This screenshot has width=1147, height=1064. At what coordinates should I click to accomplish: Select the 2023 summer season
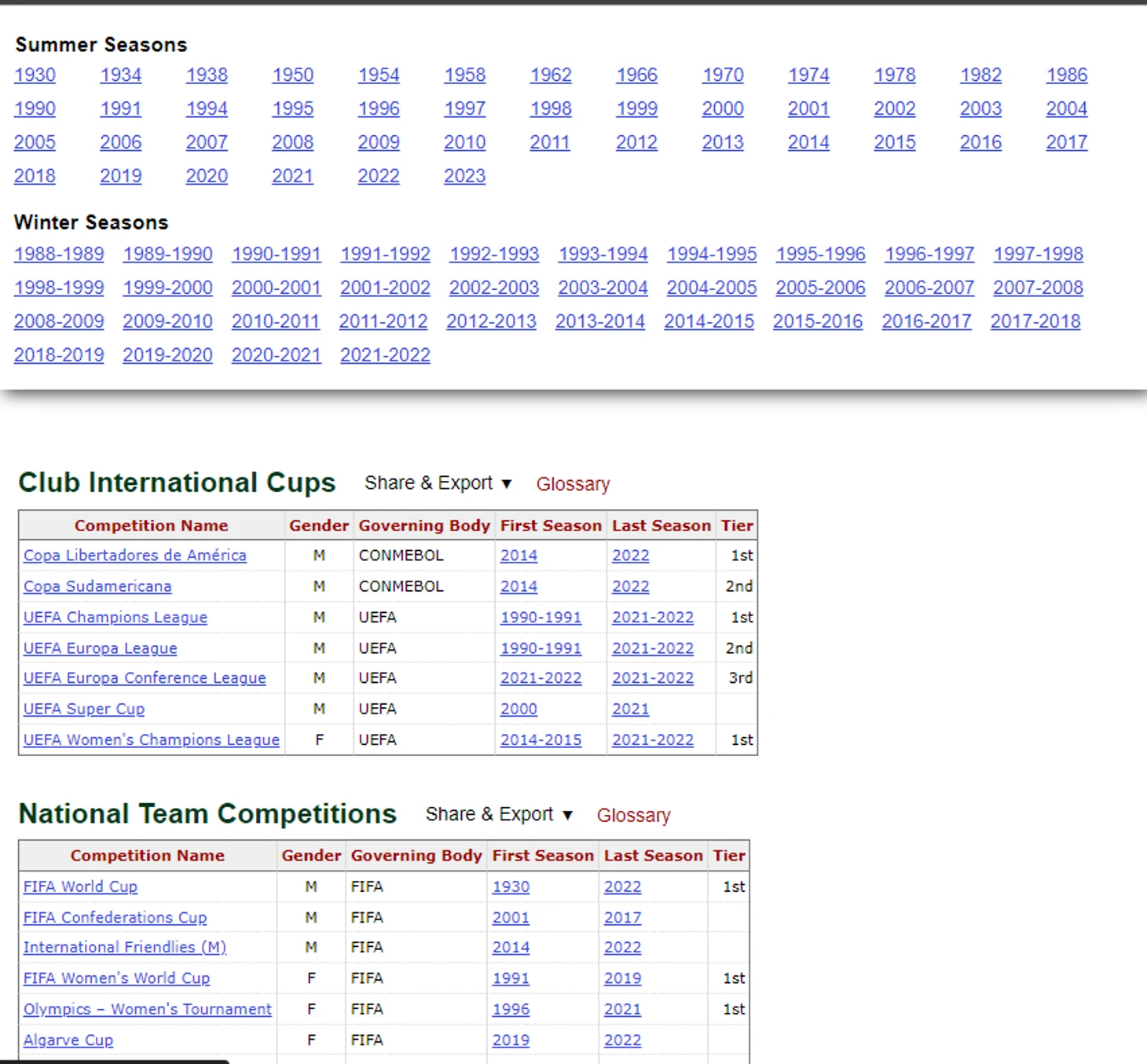(464, 176)
